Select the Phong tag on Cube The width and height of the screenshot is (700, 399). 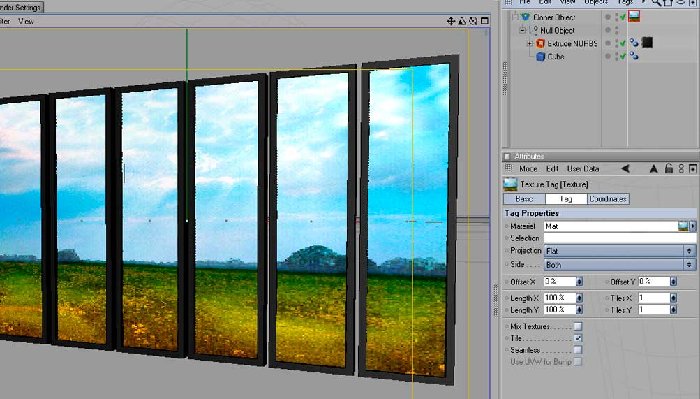(634, 56)
